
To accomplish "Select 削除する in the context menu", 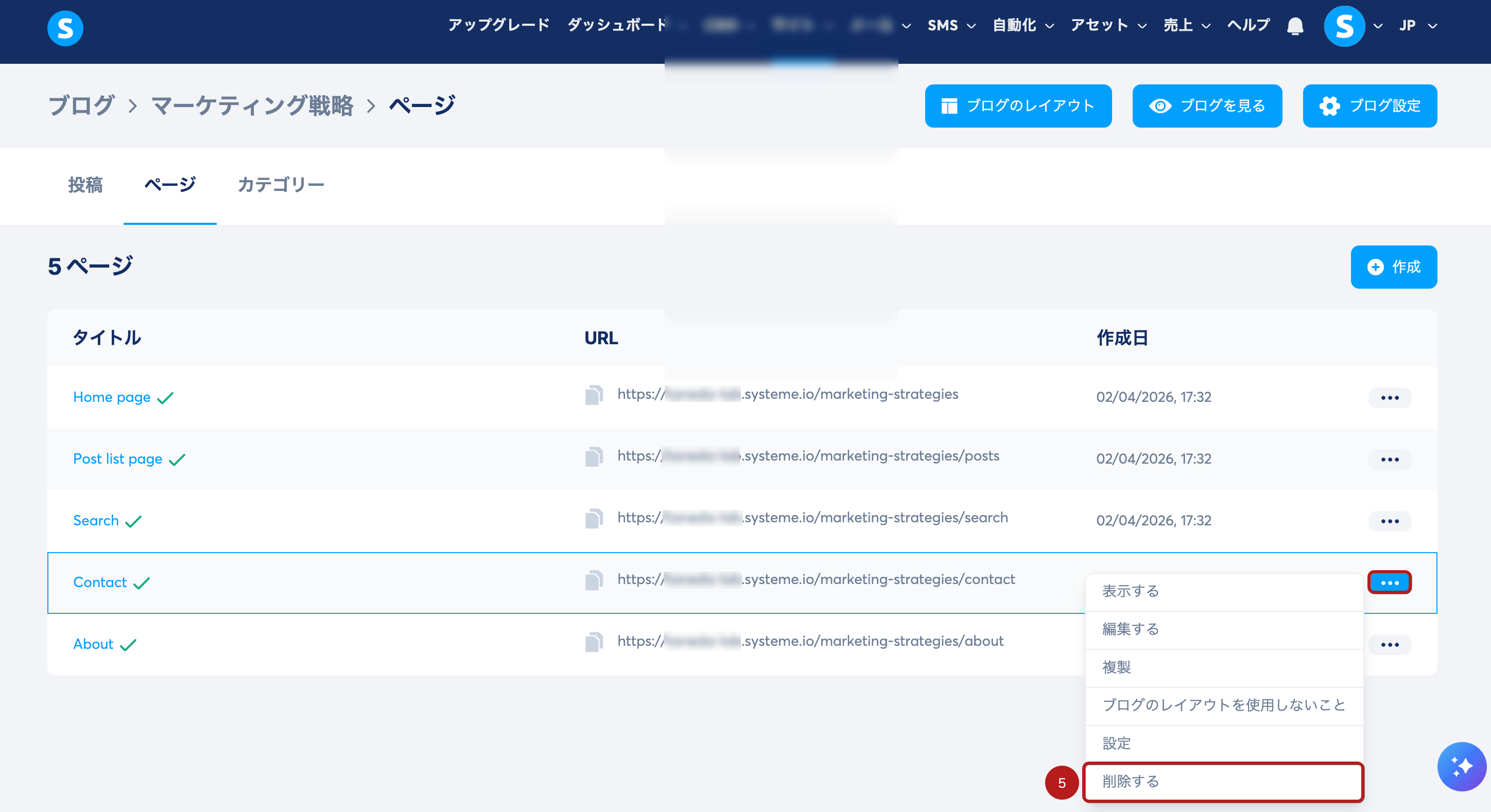I will point(1222,781).
